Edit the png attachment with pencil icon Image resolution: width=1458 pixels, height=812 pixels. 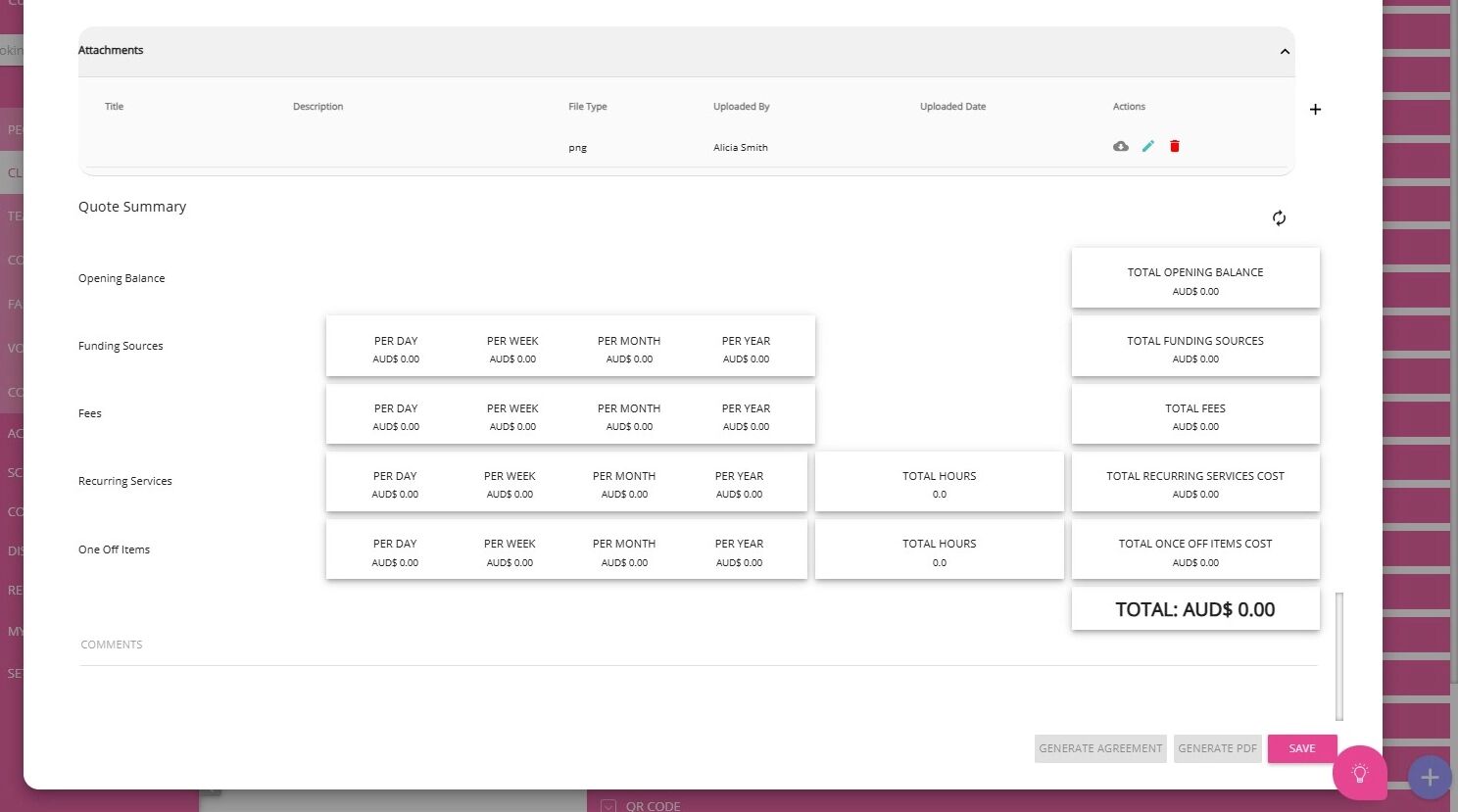click(1148, 146)
